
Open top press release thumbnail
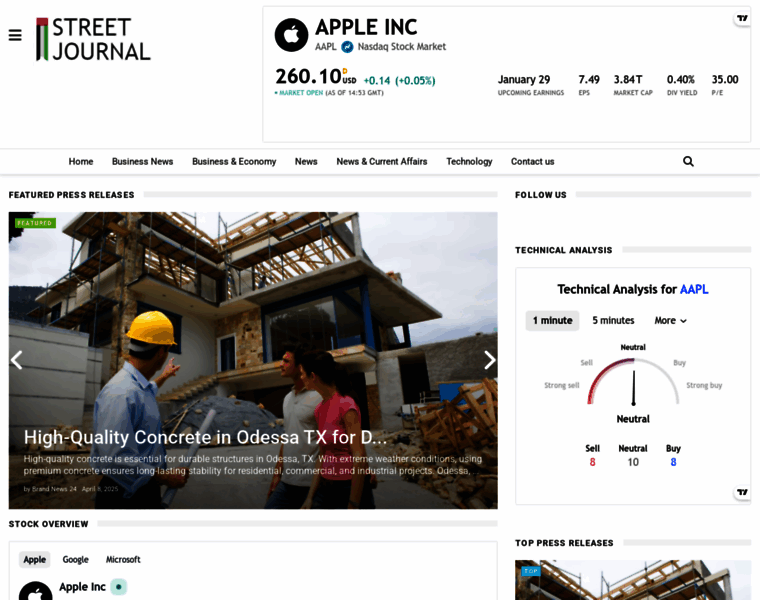(x=632, y=581)
